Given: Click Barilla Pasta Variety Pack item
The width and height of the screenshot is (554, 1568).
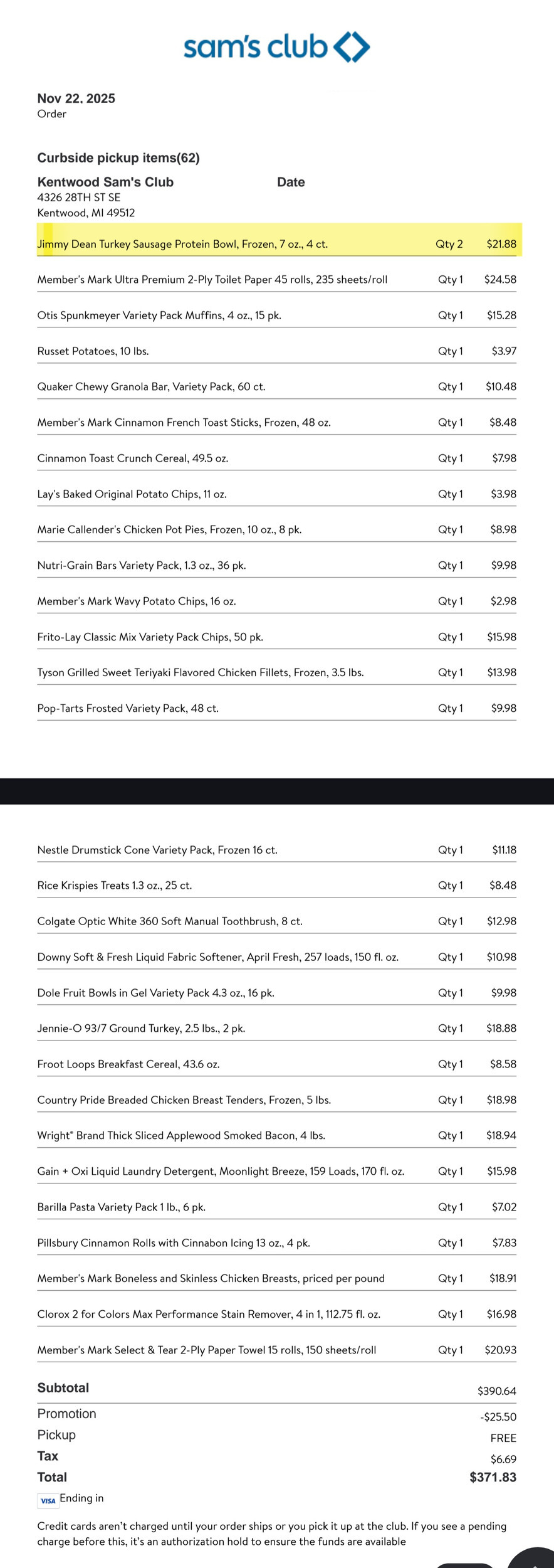Looking at the screenshot, I should (121, 1207).
